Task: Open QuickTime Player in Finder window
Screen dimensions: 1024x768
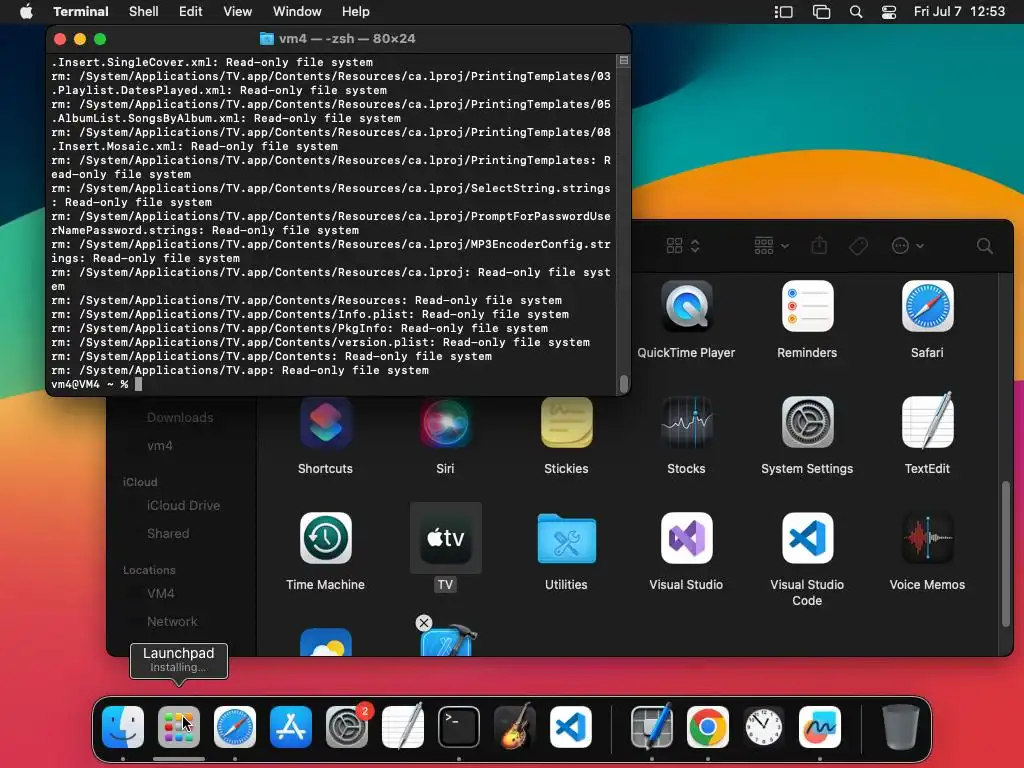Action: coord(686,306)
